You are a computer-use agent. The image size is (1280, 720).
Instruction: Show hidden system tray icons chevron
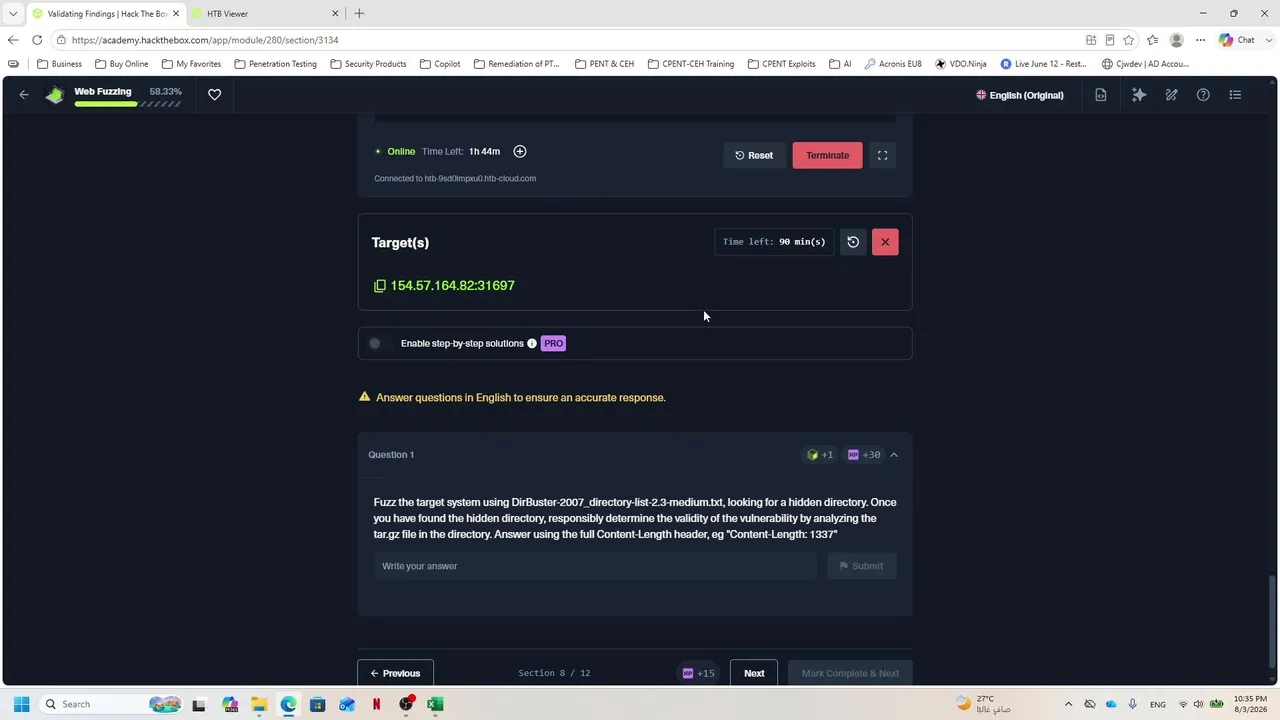tap(1068, 704)
